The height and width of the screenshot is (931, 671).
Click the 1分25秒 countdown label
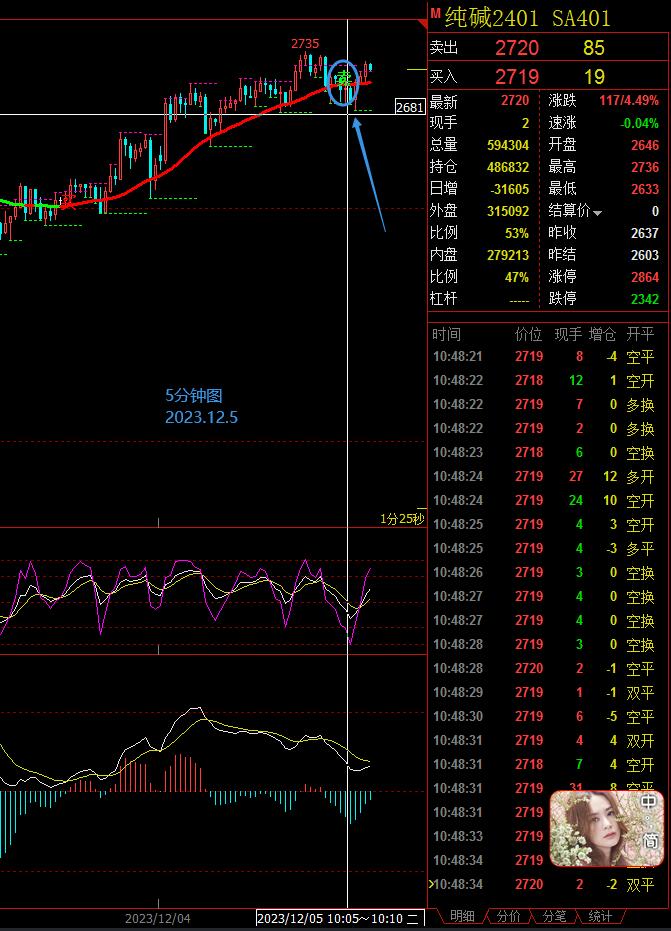click(x=403, y=519)
